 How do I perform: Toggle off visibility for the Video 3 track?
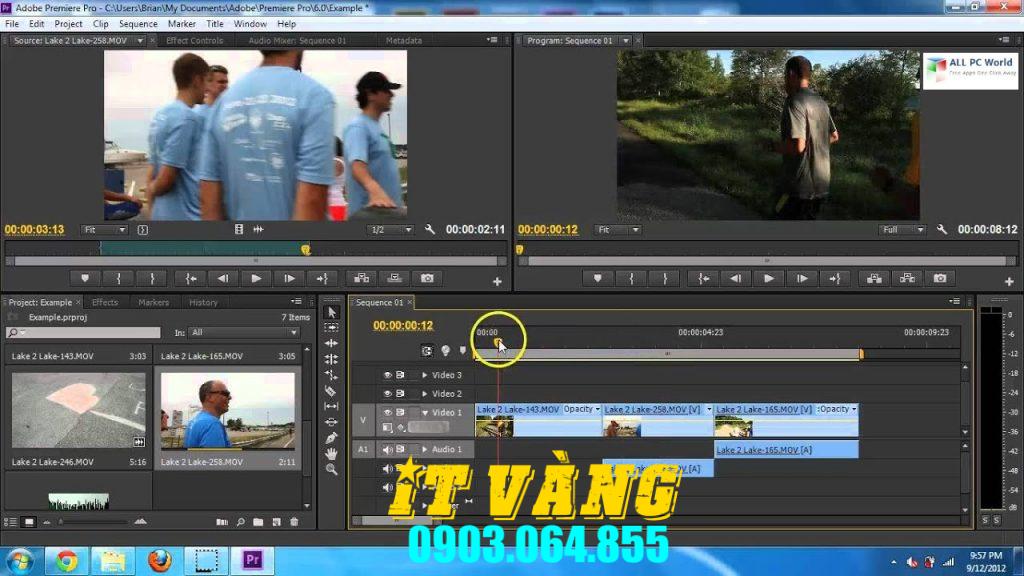(x=387, y=374)
